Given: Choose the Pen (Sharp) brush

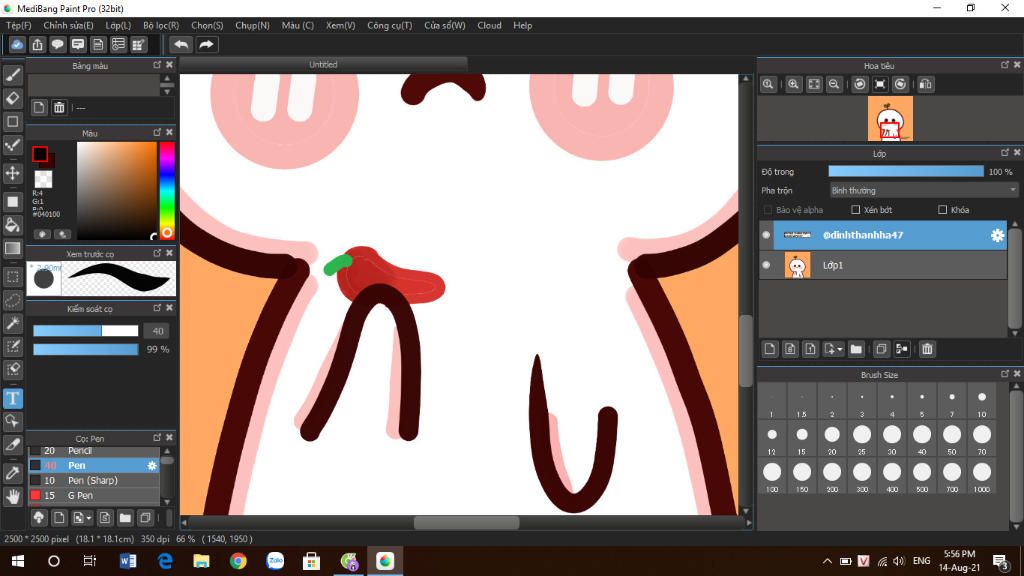Looking at the screenshot, I should click(94, 480).
